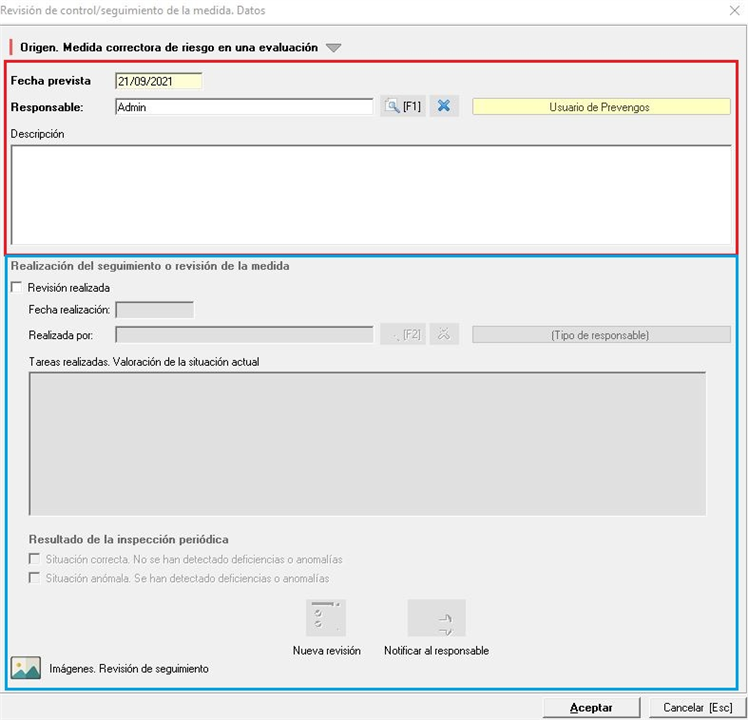Clear the Responsable field with blue X
This screenshot has height=720, width=748.
[x=444, y=106]
